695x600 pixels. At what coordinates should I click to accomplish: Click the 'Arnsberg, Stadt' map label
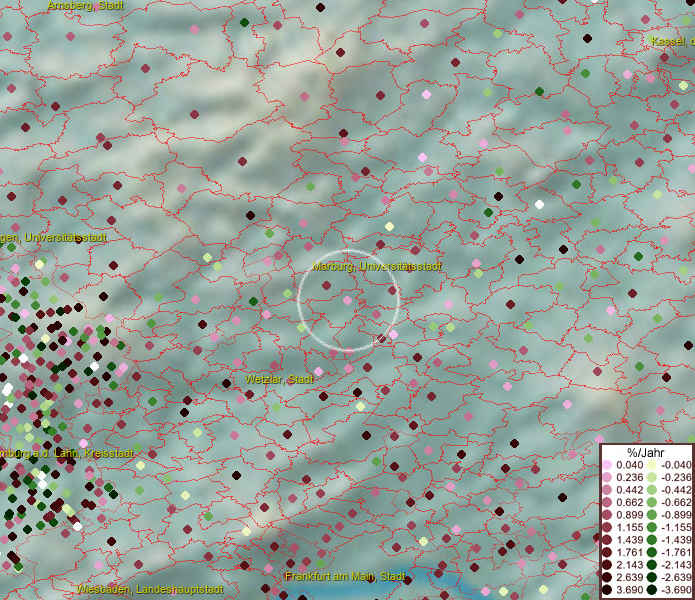85,6
